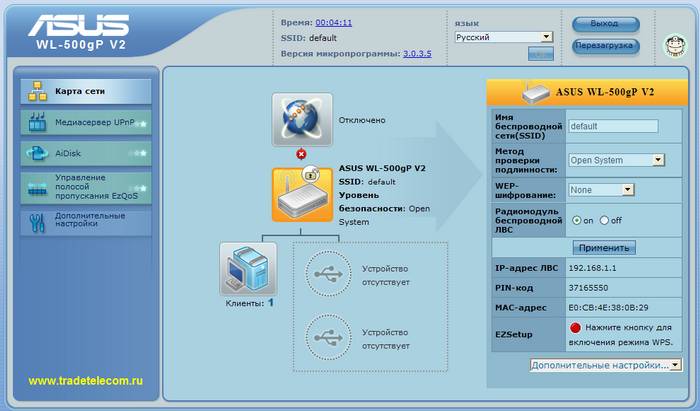700x411 pixels.
Task: Turn wireless radio off
Action: tap(604, 220)
